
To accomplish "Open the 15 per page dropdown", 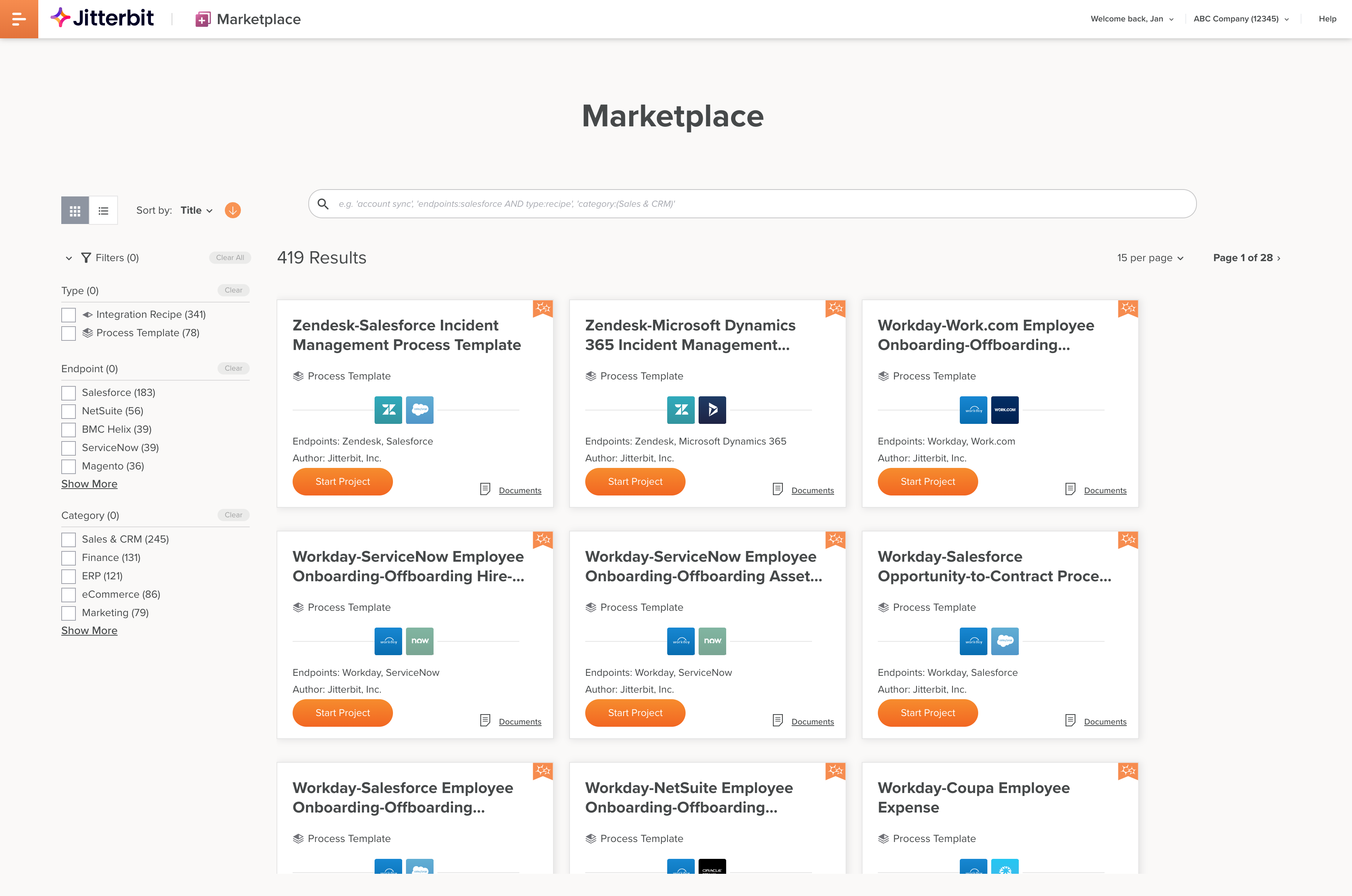I will [x=1150, y=258].
